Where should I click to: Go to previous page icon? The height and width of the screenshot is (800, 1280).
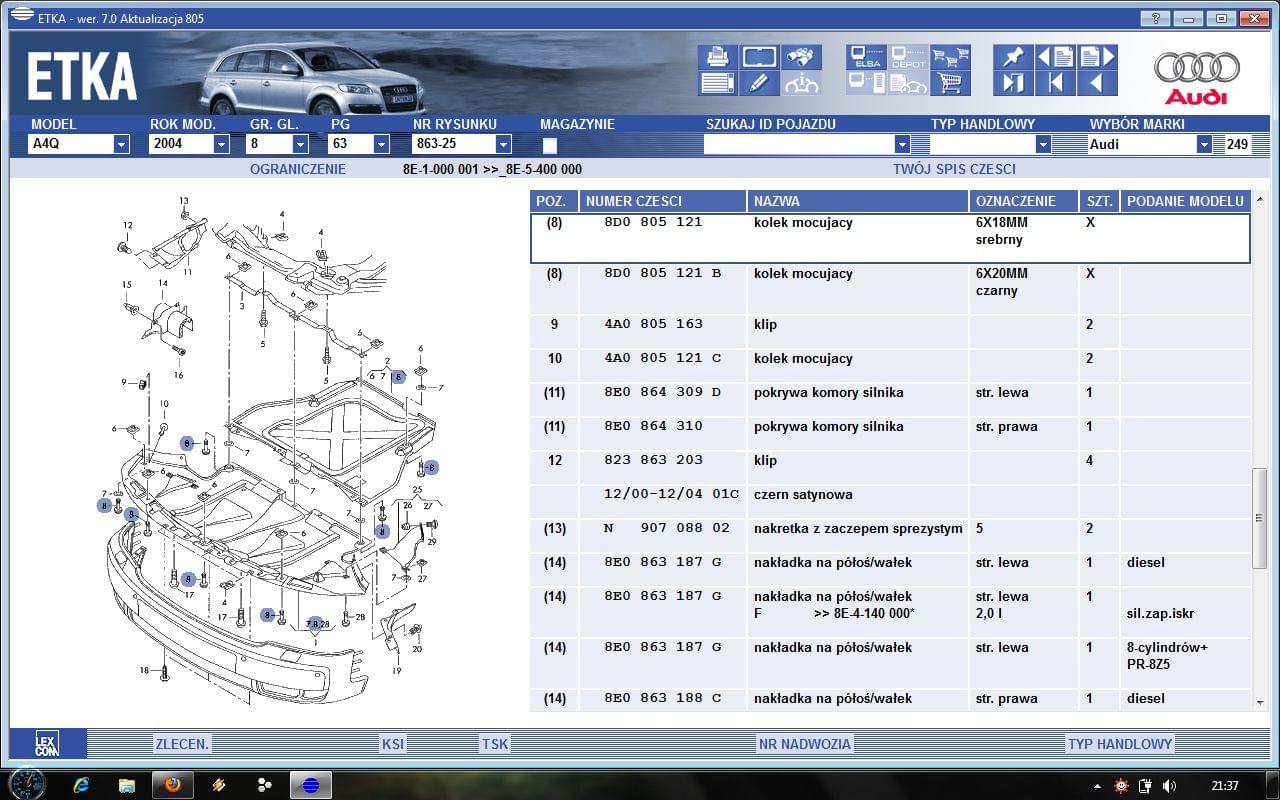click(x=1055, y=57)
